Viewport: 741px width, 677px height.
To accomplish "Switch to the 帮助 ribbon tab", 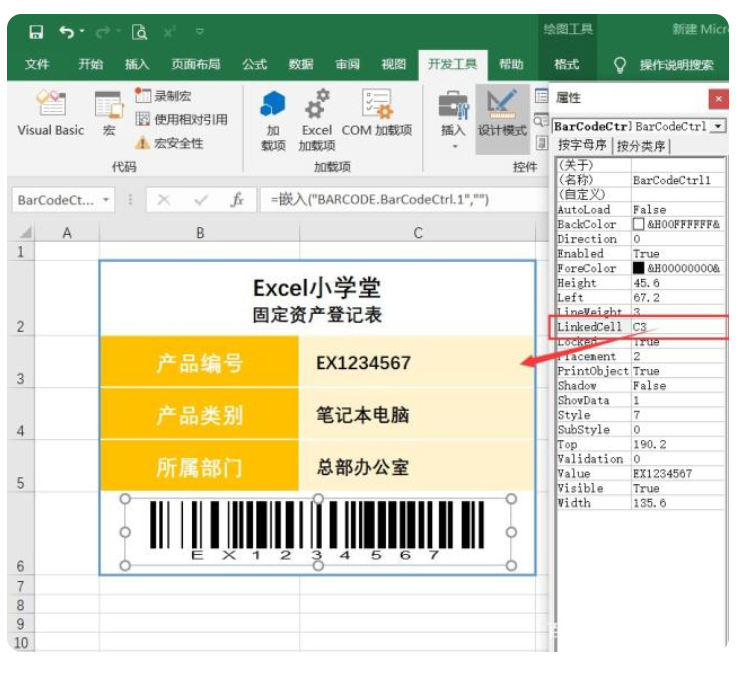I will (511, 64).
